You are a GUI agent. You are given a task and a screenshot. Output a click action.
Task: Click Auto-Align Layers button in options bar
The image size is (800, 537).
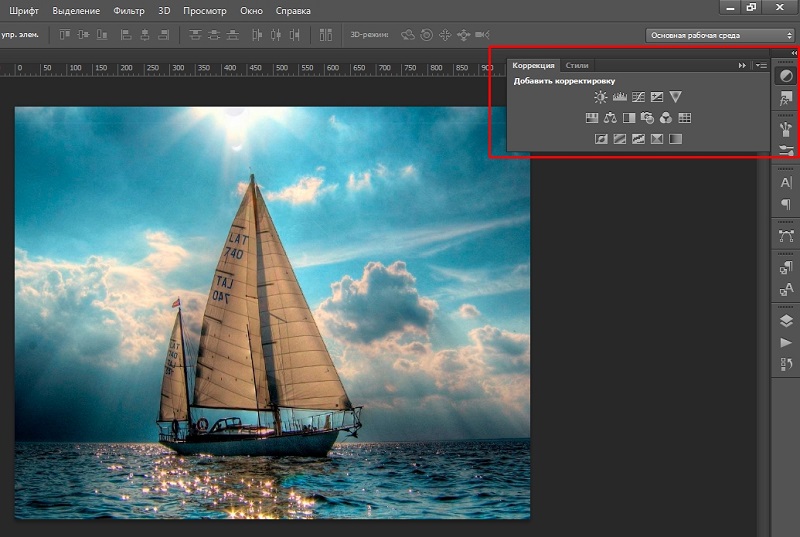tap(326, 35)
